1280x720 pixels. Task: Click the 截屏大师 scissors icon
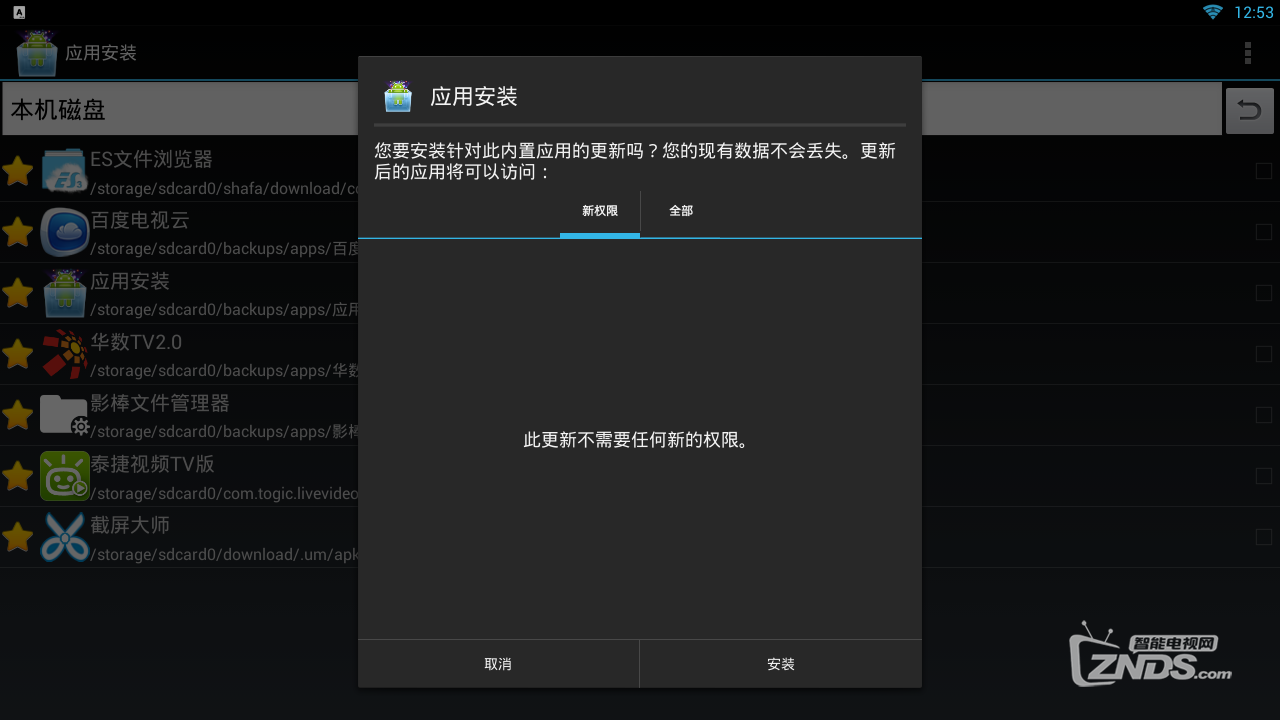(64, 537)
